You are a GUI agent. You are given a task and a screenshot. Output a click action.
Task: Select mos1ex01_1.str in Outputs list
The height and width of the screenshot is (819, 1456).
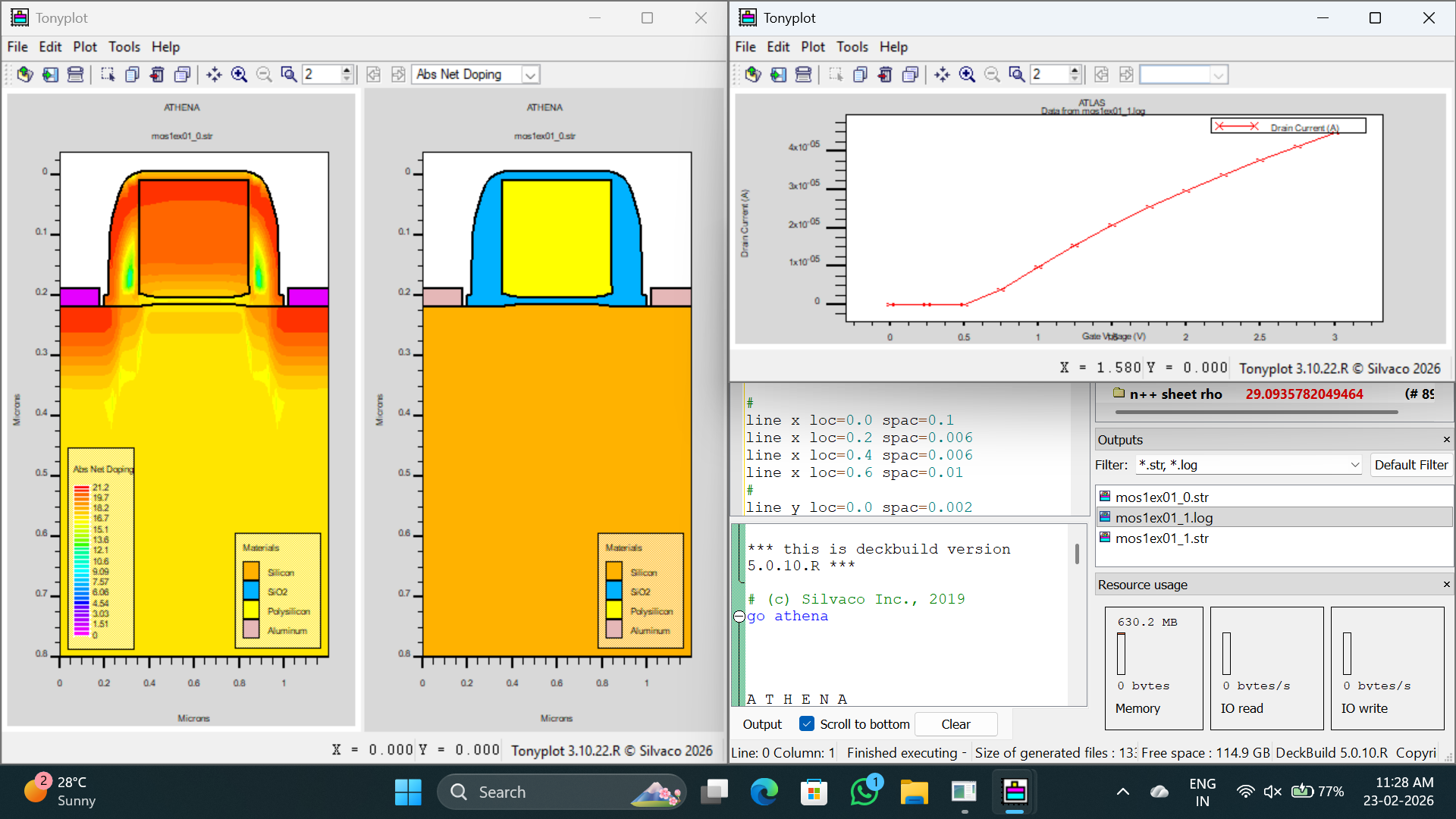1274,538
